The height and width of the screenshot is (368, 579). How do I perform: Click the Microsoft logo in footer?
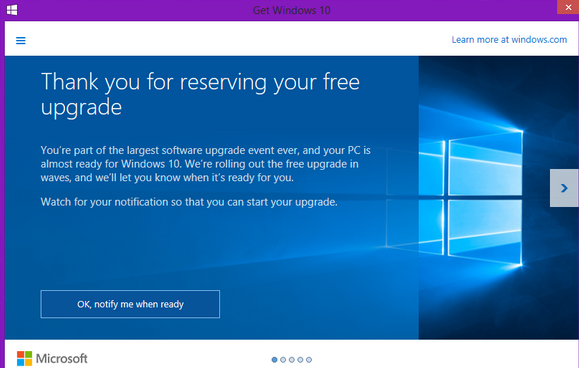click(52, 358)
